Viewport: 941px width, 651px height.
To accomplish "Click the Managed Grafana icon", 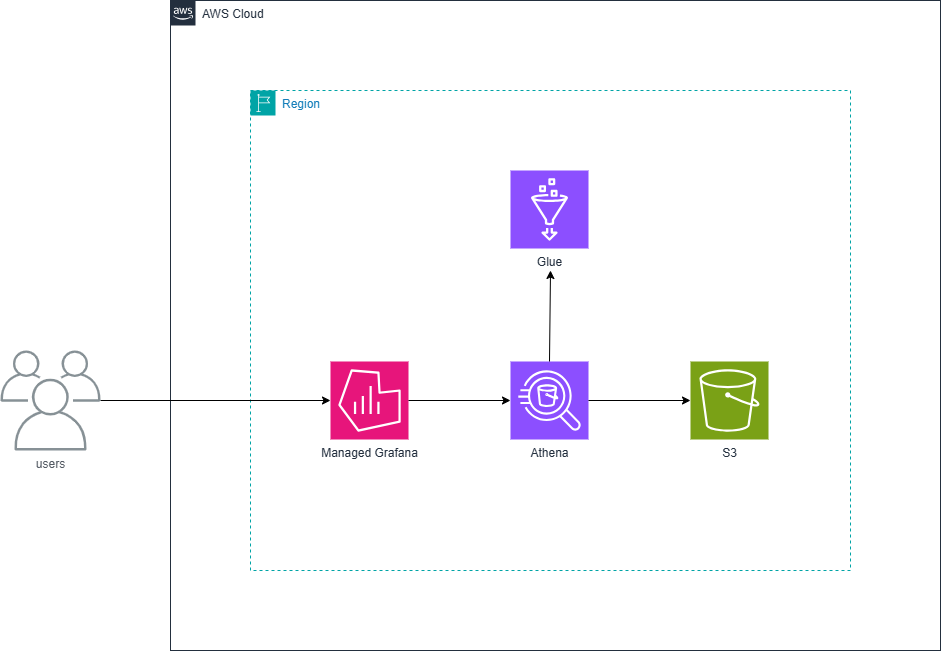I will tap(369, 400).
